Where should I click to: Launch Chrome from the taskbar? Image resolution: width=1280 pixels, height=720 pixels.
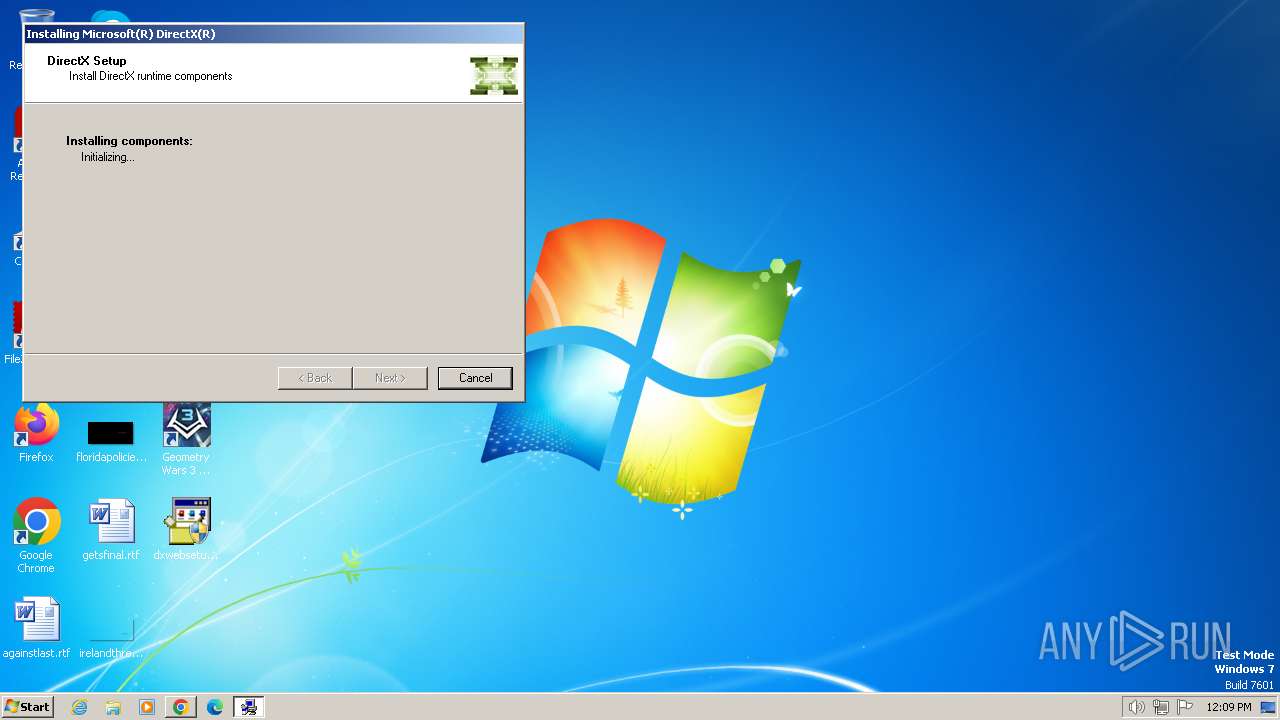coord(181,707)
